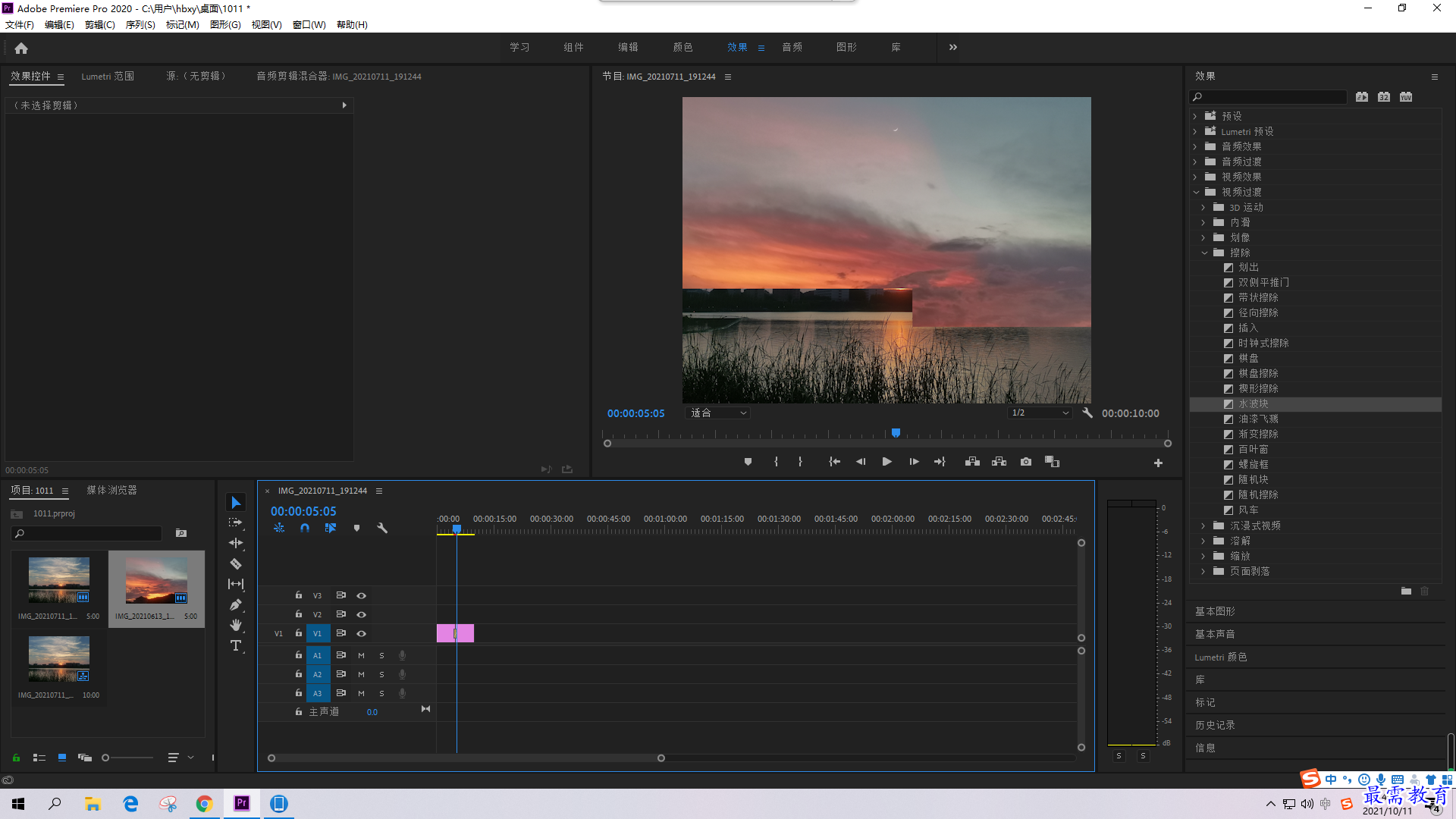Toggle Snap magnet in timeline

[x=305, y=528]
